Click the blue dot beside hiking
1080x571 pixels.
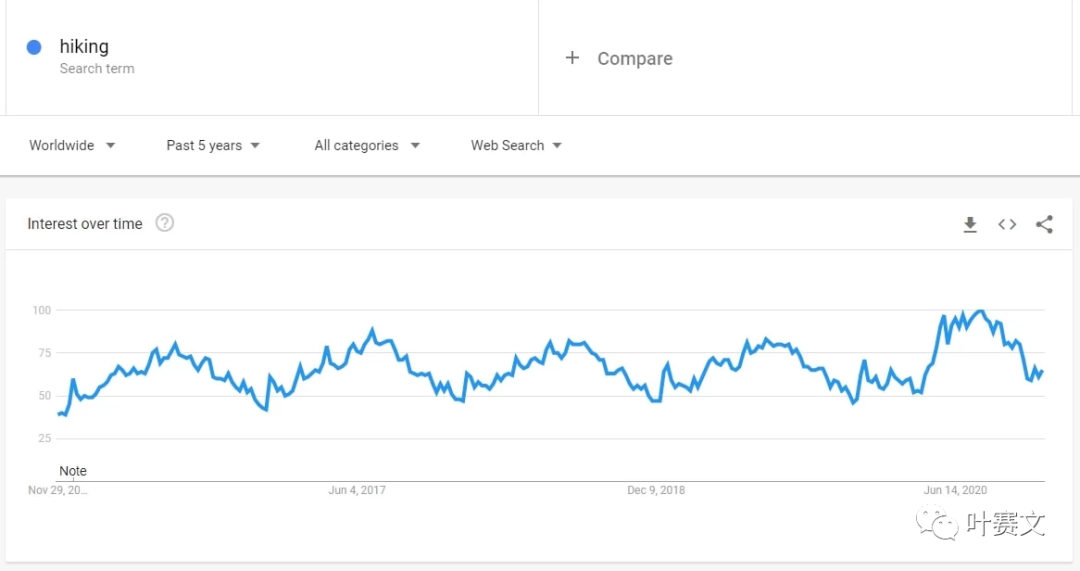[x=34, y=47]
